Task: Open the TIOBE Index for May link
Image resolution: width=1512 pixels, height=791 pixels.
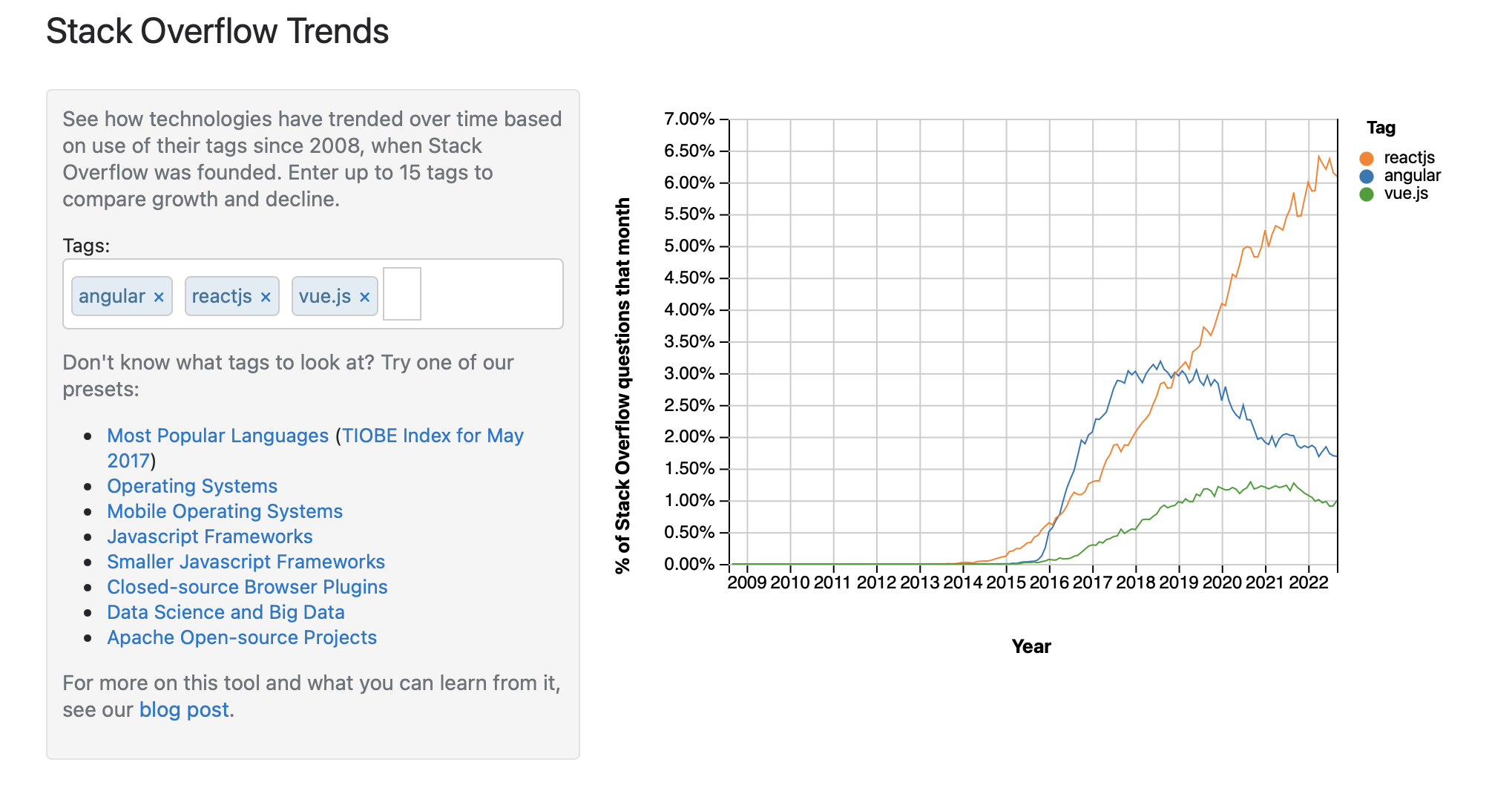Action: 432,436
